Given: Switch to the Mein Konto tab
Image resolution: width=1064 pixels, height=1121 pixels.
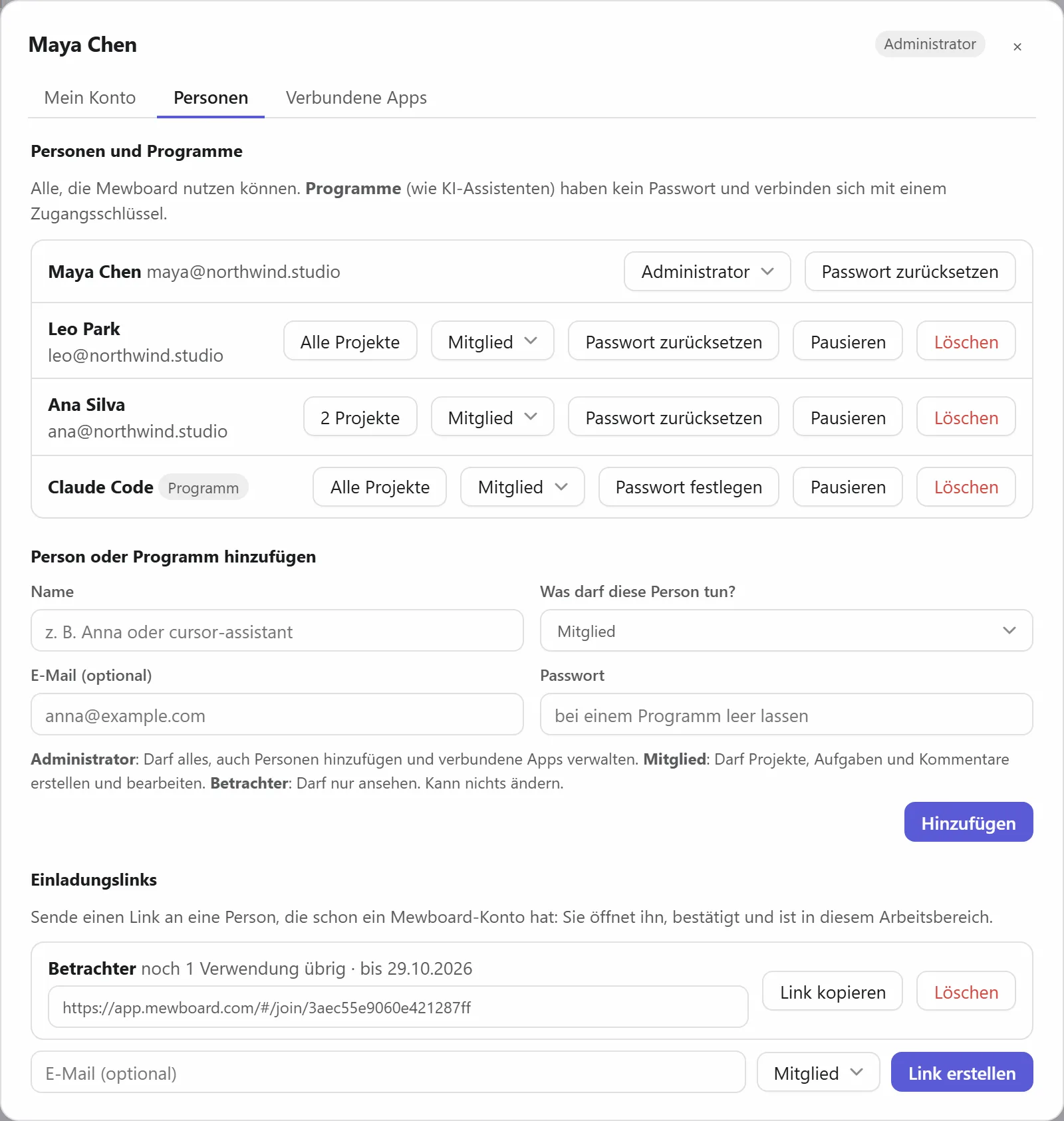Looking at the screenshot, I should click(x=90, y=98).
